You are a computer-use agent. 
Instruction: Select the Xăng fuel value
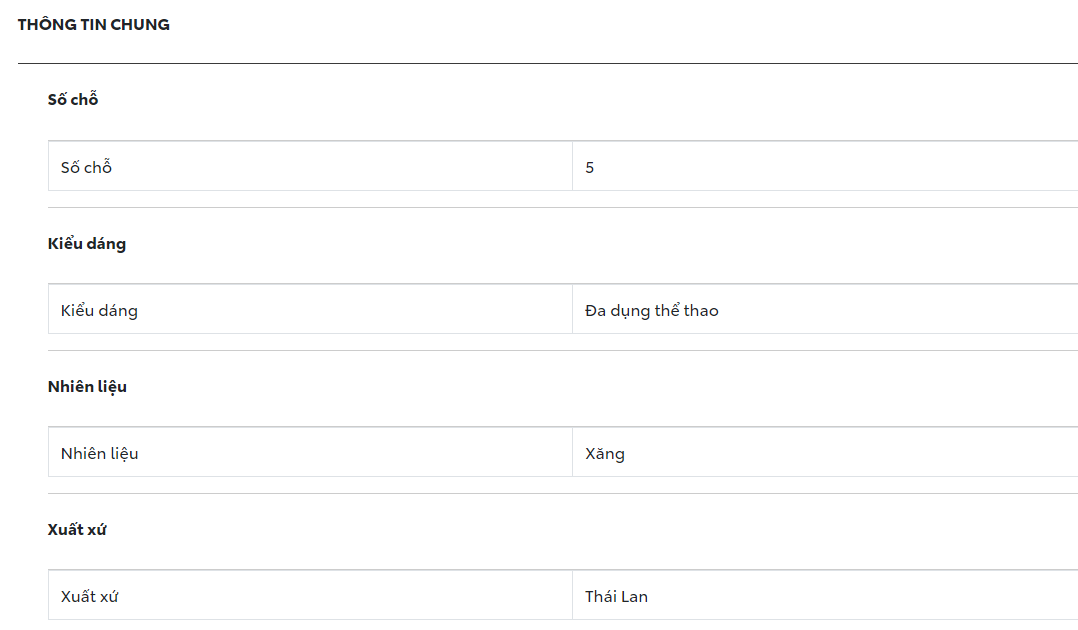pyautogui.click(x=605, y=454)
